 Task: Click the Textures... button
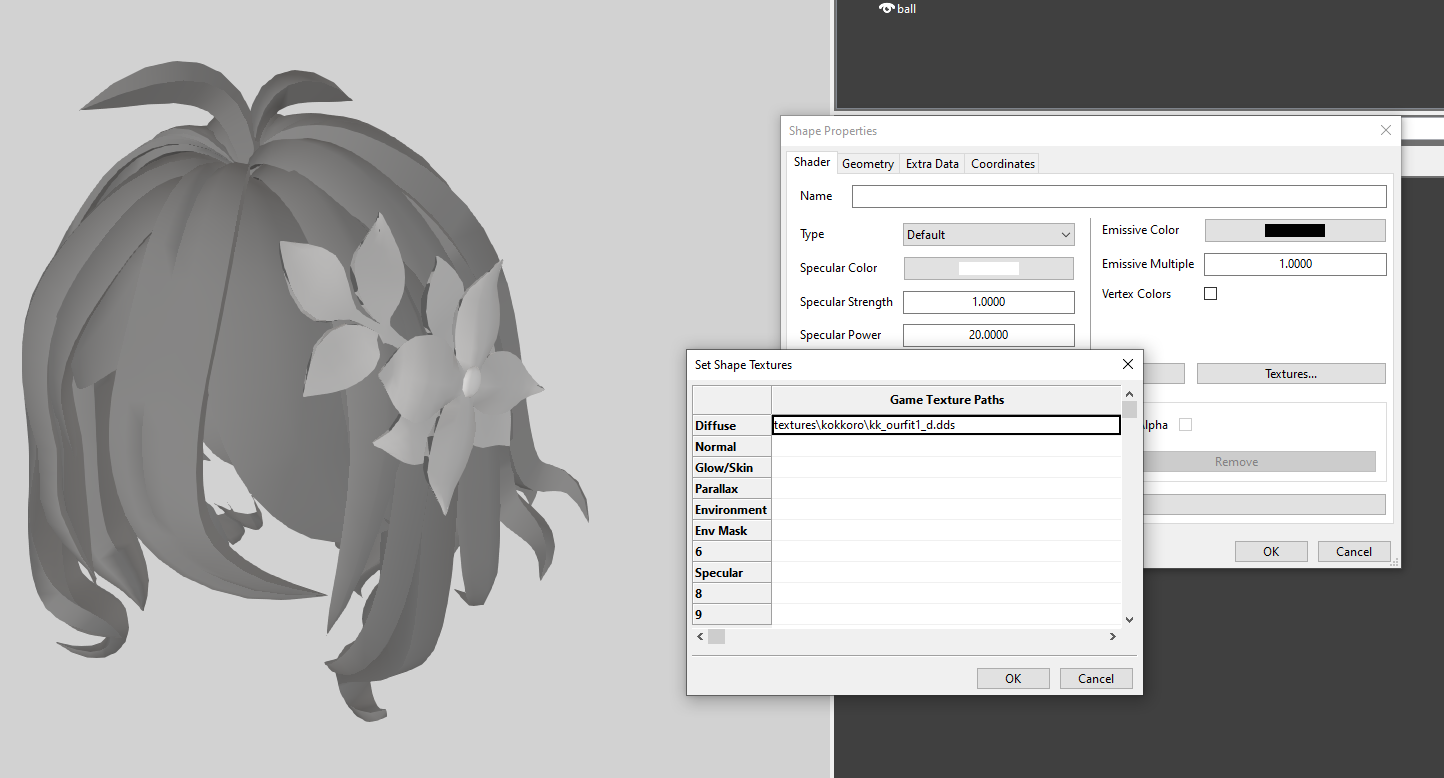coord(1291,373)
